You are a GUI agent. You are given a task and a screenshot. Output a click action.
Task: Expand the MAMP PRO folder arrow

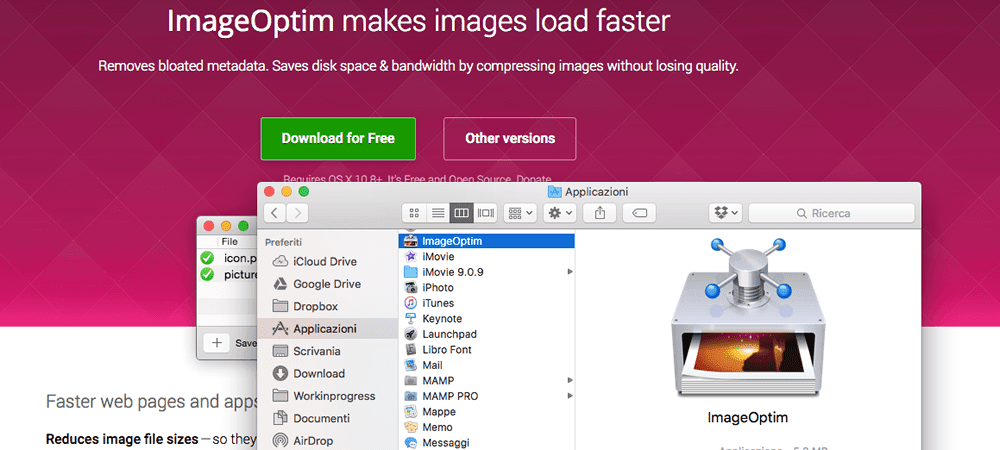coord(570,396)
